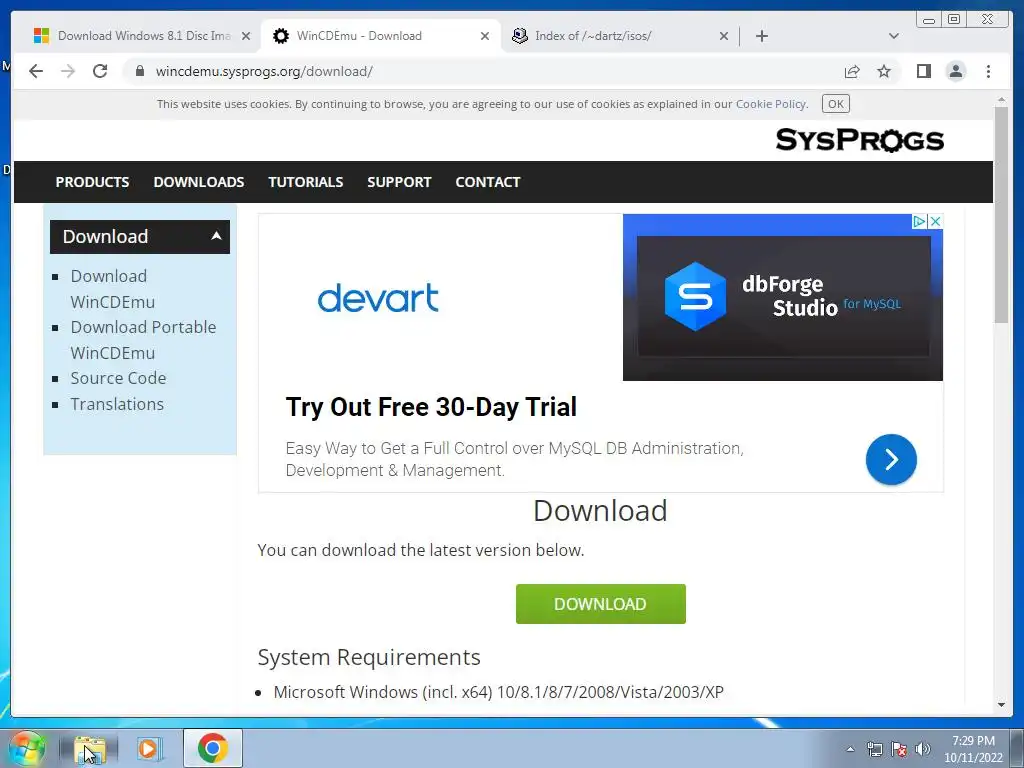Screen dimensions: 1024x768
Task: Click the SysProgs logo
Action: (x=859, y=140)
